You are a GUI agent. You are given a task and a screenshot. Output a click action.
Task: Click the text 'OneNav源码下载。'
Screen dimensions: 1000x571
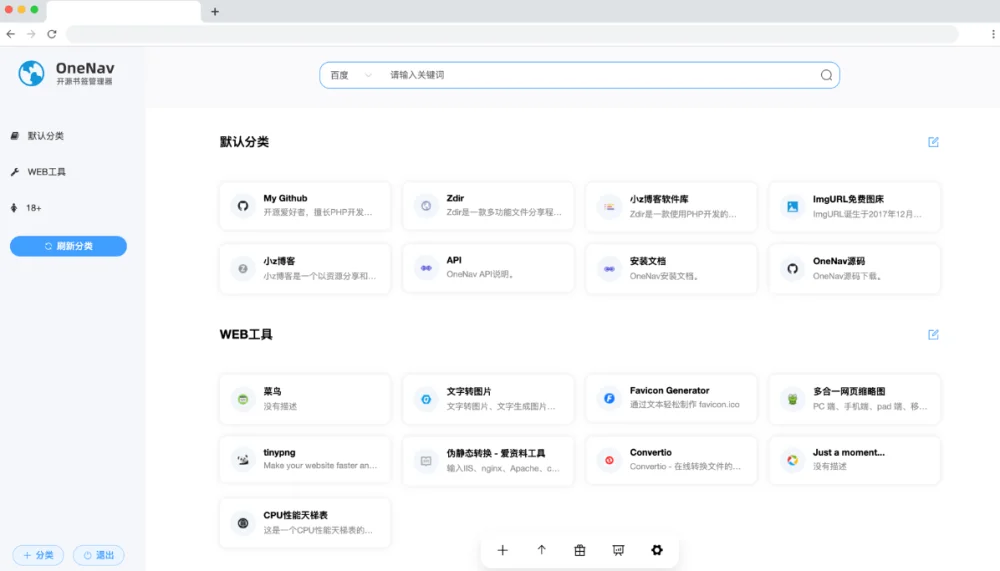pos(848,276)
